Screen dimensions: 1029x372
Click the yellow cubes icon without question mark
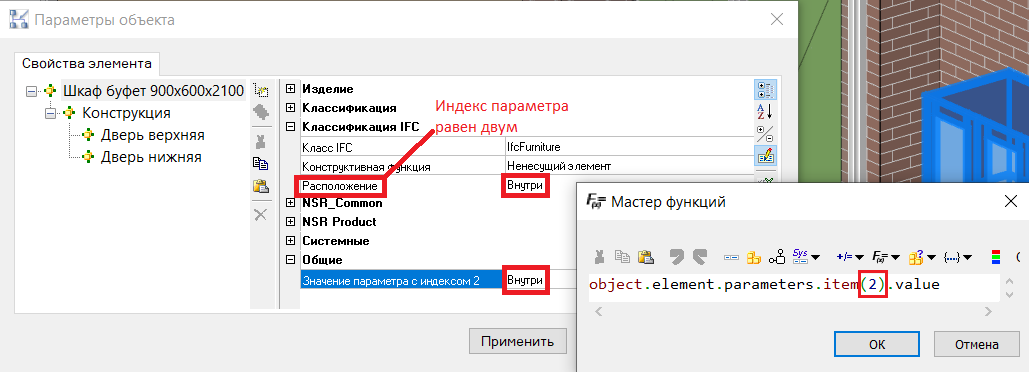[754, 257]
